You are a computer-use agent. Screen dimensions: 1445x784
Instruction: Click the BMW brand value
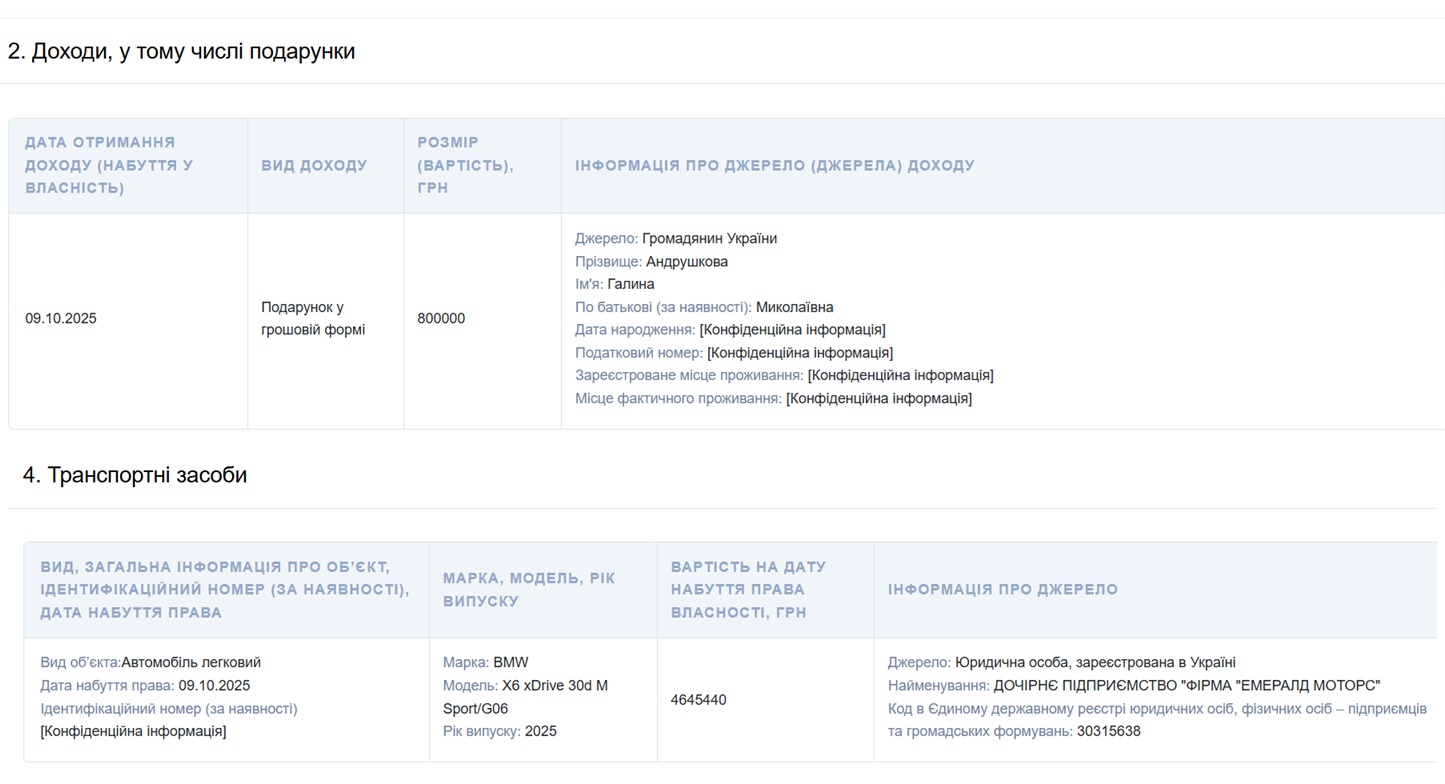511,663
